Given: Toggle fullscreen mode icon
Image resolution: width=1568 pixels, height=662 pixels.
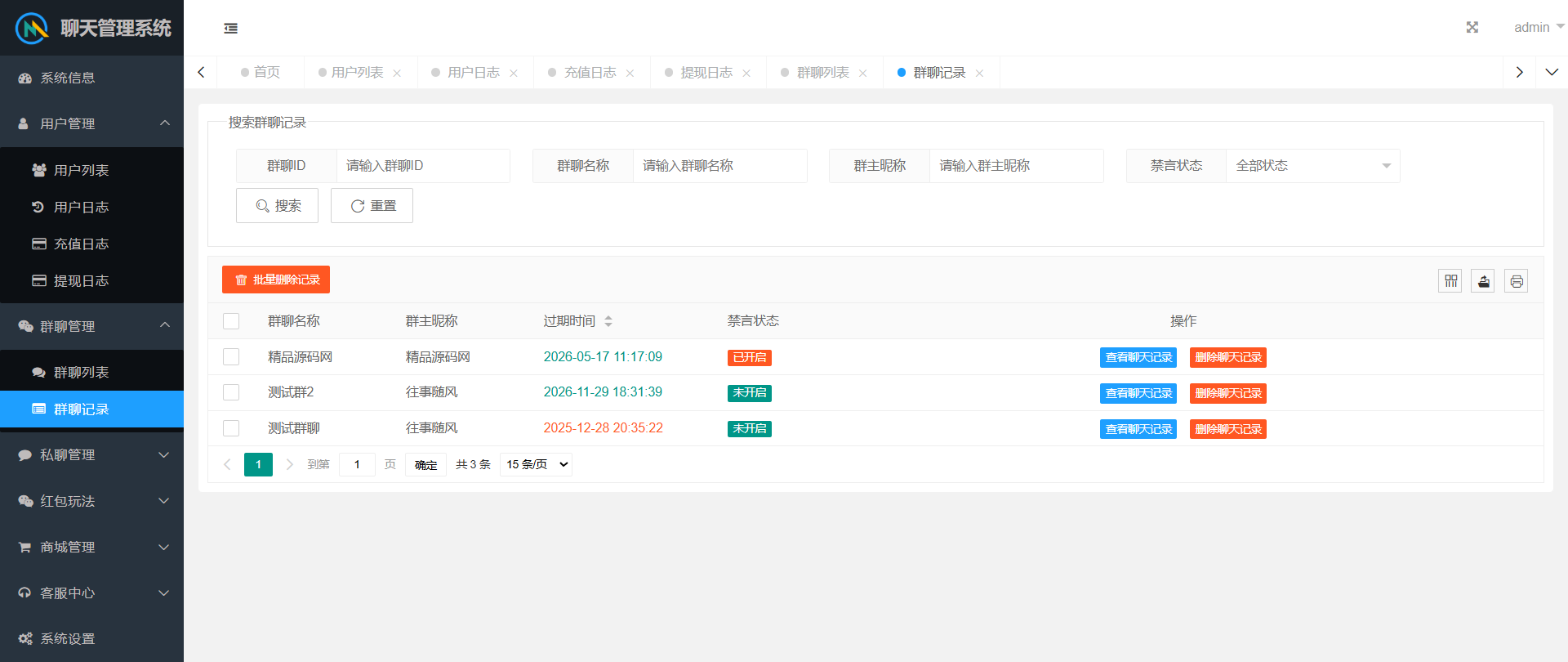Looking at the screenshot, I should (x=1472, y=28).
